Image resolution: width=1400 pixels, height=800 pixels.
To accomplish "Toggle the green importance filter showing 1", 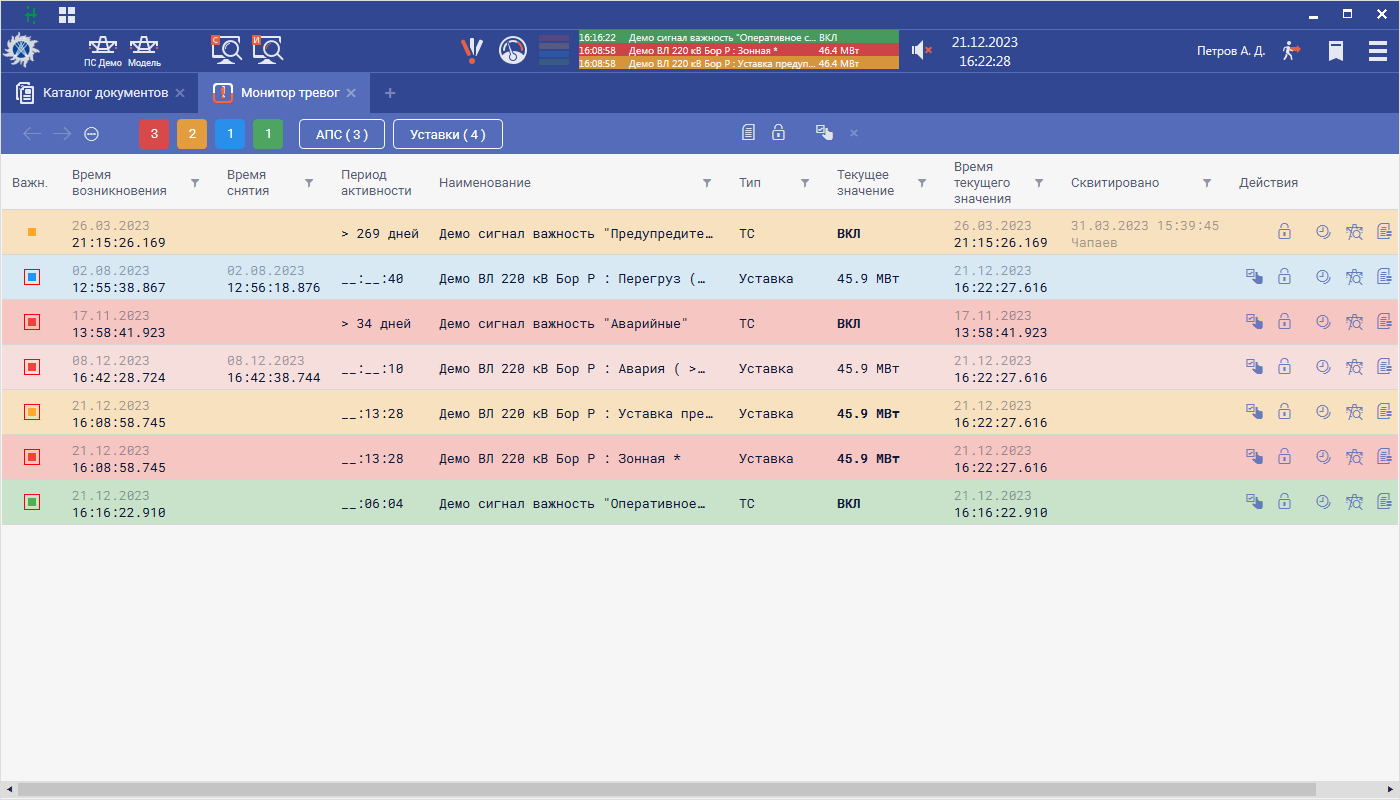I will pyautogui.click(x=268, y=134).
